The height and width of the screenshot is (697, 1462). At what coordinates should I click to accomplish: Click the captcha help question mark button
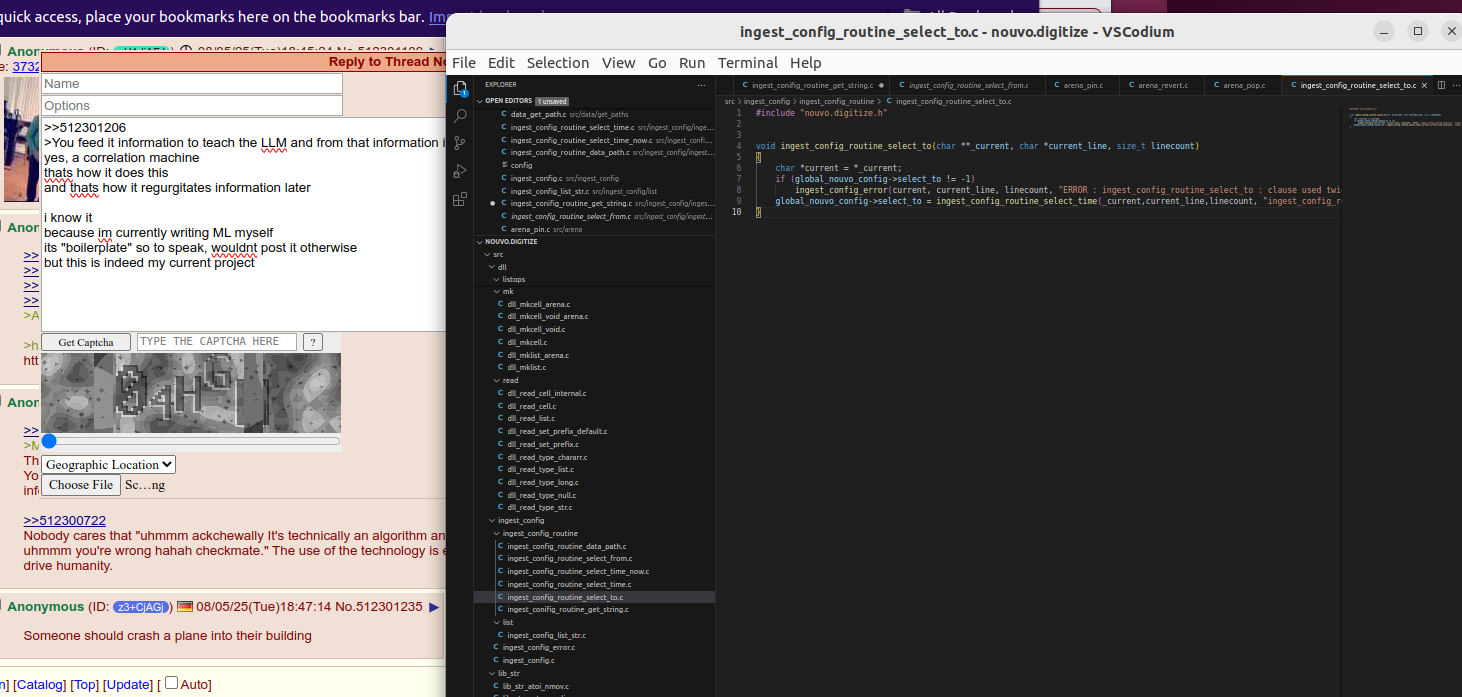pyautogui.click(x=312, y=342)
